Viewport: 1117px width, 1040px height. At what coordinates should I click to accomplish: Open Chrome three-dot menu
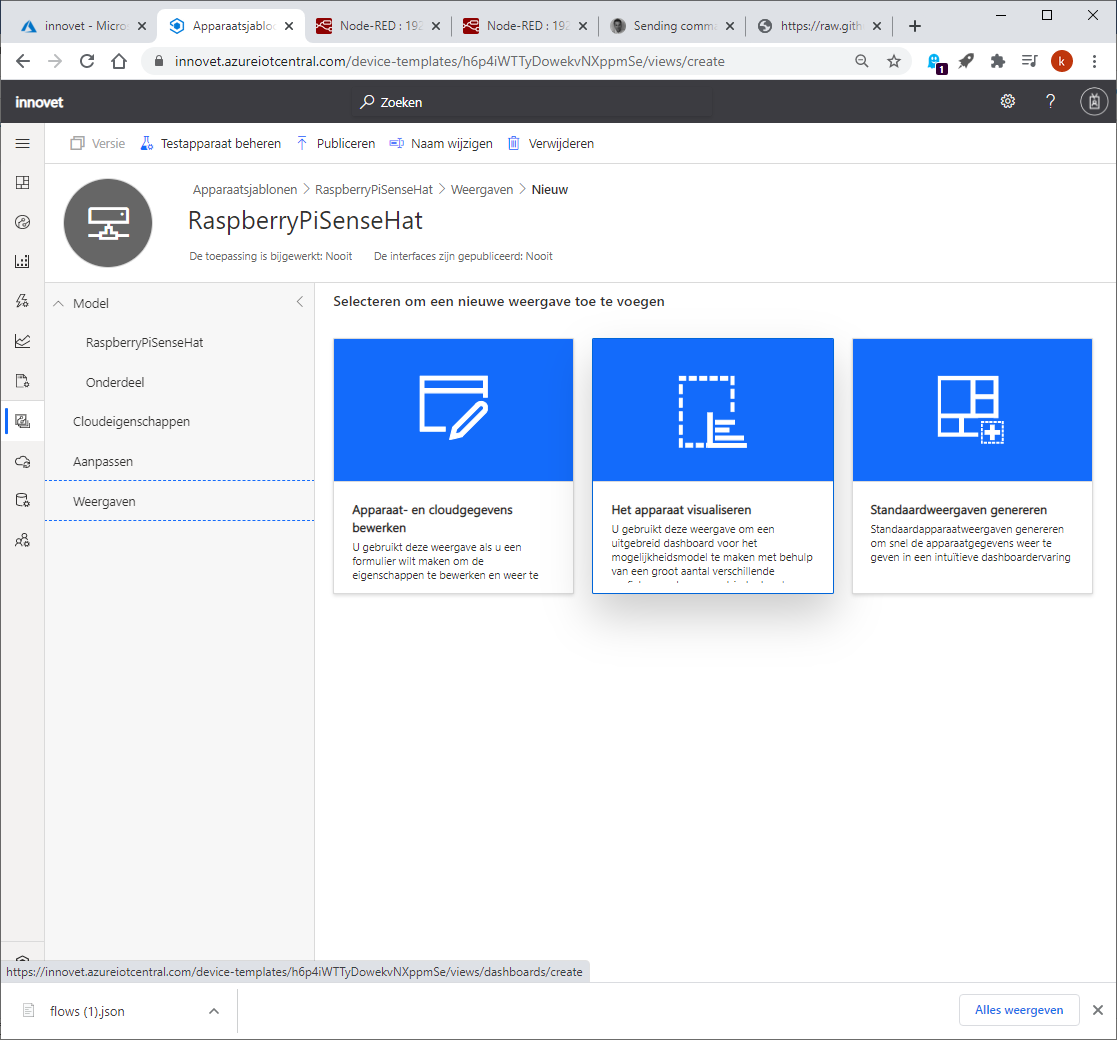pos(1094,61)
